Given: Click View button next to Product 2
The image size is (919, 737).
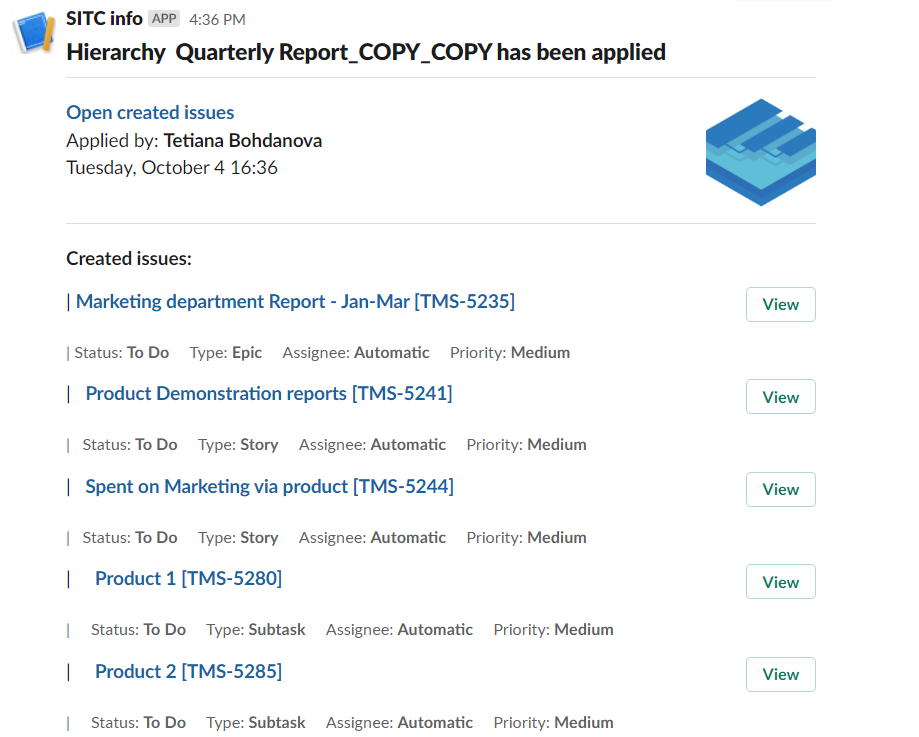Looking at the screenshot, I should pyautogui.click(x=780, y=675).
